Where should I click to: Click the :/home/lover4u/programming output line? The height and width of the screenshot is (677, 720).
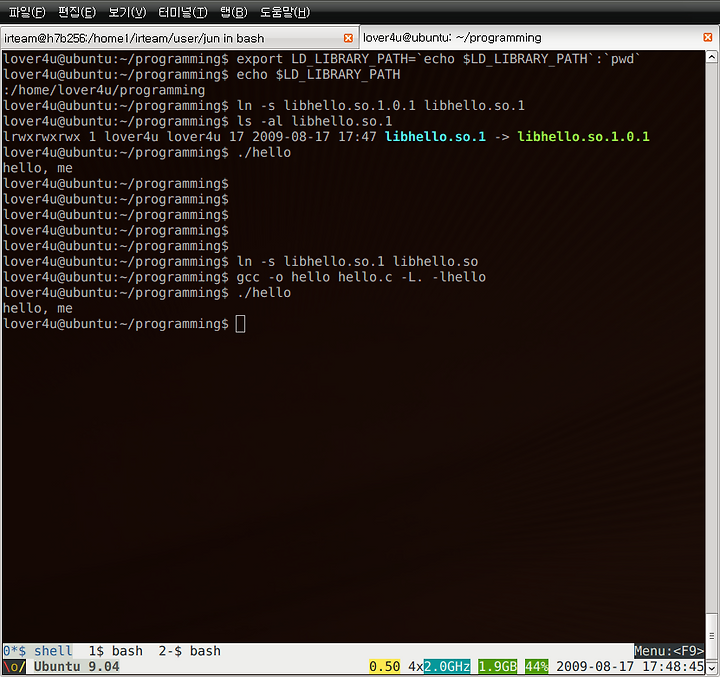click(104, 90)
